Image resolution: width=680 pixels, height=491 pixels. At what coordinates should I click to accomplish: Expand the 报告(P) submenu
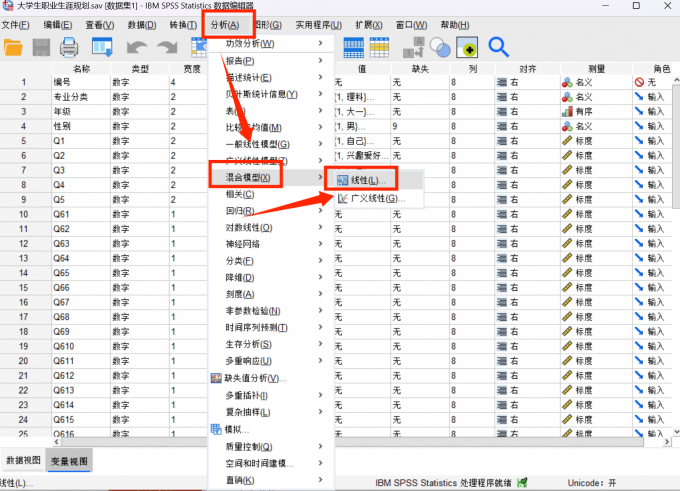[x=320, y=60]
